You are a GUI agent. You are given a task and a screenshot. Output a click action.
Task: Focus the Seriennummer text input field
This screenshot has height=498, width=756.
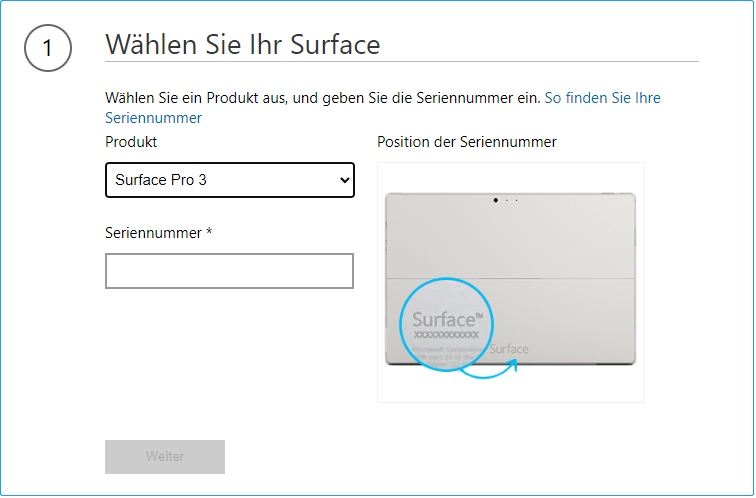click(x=229, y=271)
